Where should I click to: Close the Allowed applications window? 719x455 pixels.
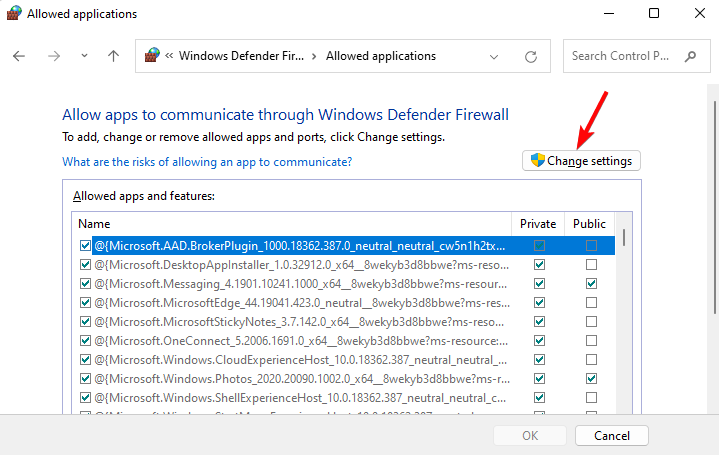[x=700, y=13]
